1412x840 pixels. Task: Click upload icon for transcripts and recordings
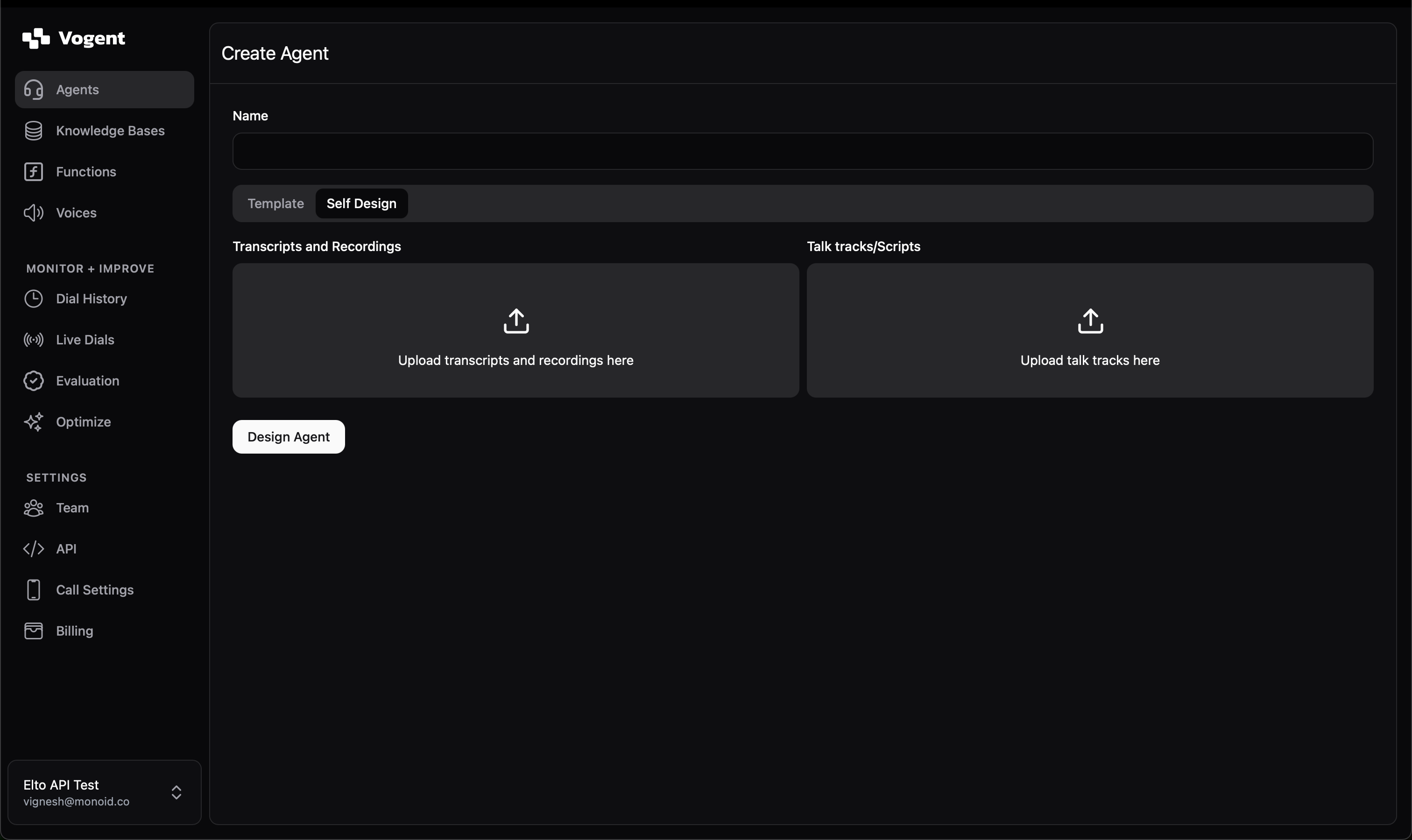click(x=516, y=321)
